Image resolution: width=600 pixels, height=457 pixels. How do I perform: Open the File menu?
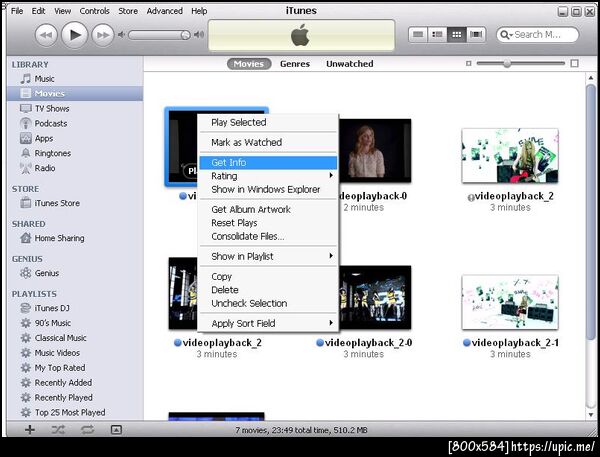point(17,11)
